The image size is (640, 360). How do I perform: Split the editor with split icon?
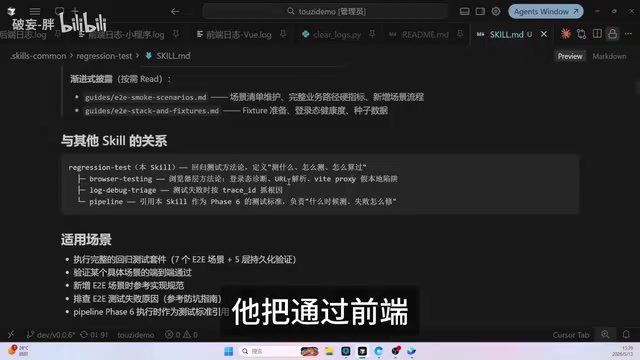point(597,34)
